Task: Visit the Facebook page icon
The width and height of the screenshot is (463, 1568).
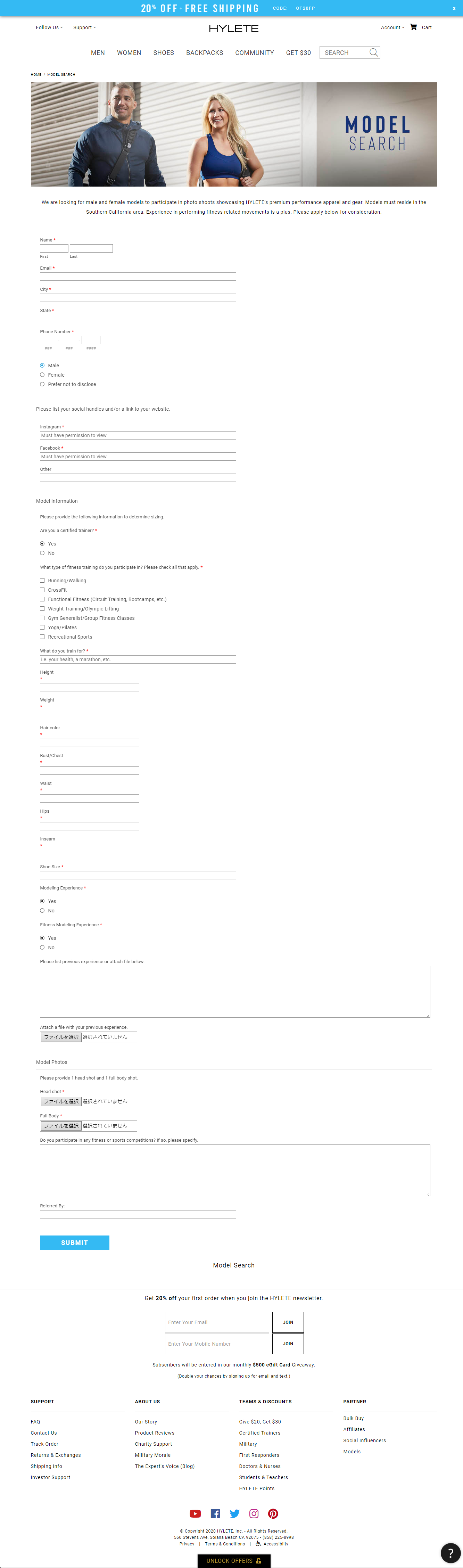Action: tap(215, 1514)
